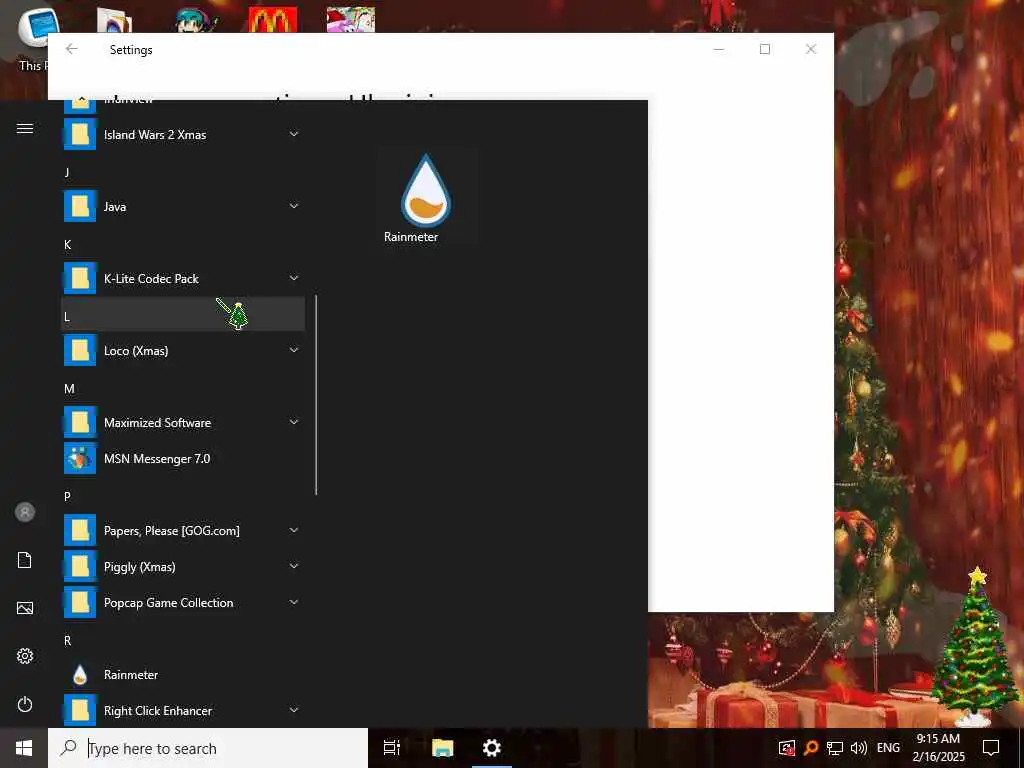Open Documents from Start sidebar
This screenshot has height=768, width=1024.
(x=25, y=560)
